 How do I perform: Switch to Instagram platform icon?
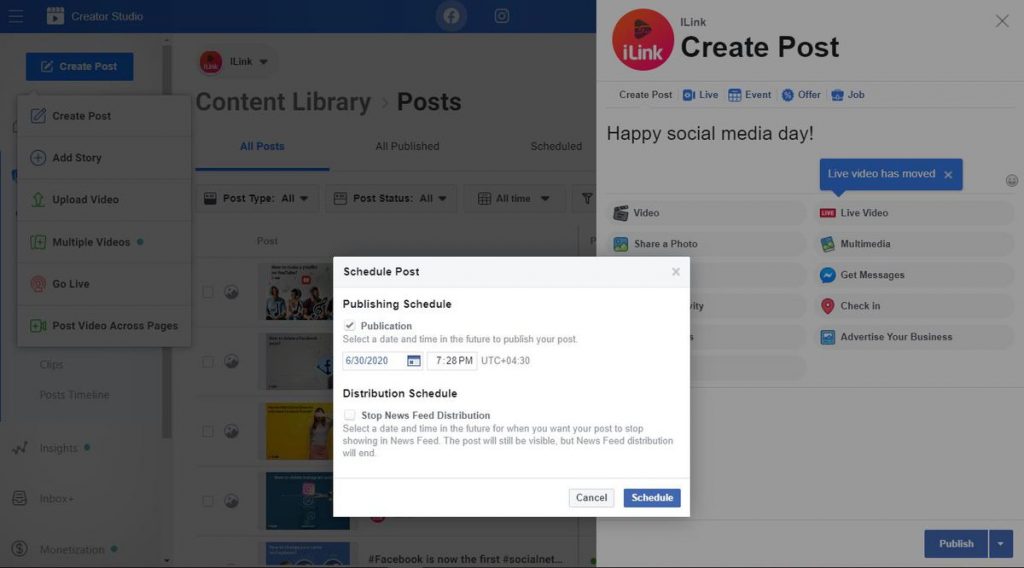[502, 16]
